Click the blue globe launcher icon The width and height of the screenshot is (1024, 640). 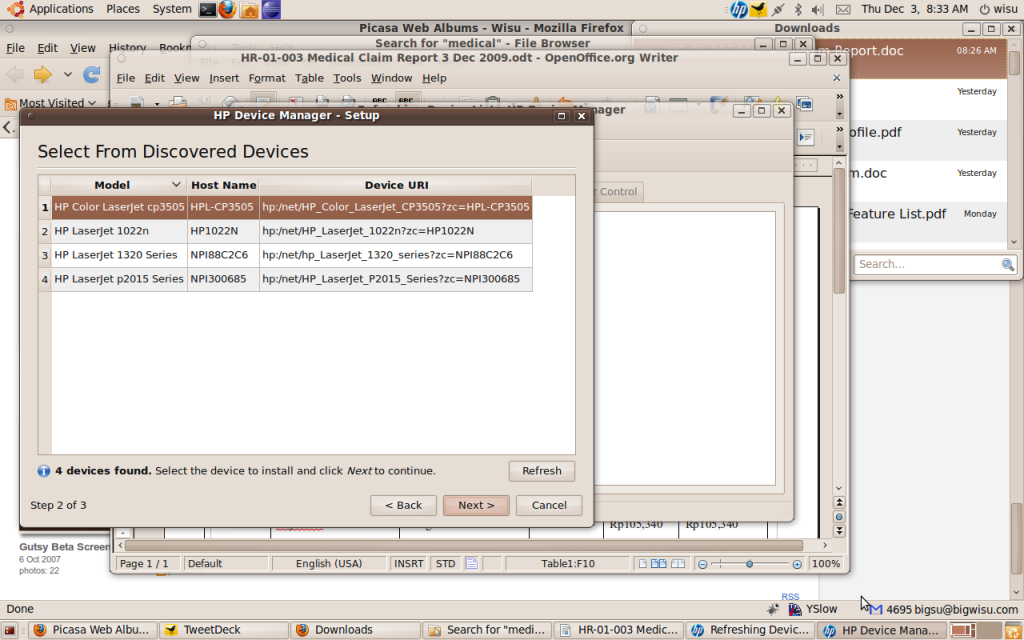click(270, 9)
